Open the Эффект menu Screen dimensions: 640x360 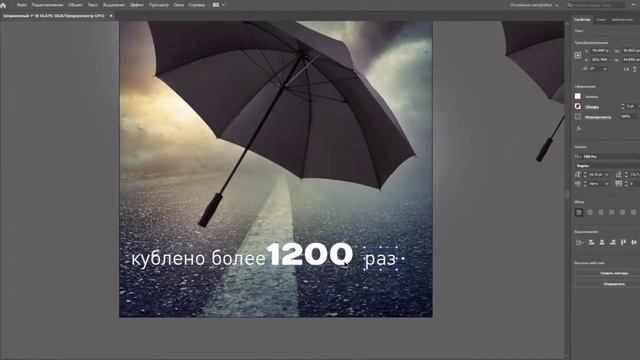[136, 5]
